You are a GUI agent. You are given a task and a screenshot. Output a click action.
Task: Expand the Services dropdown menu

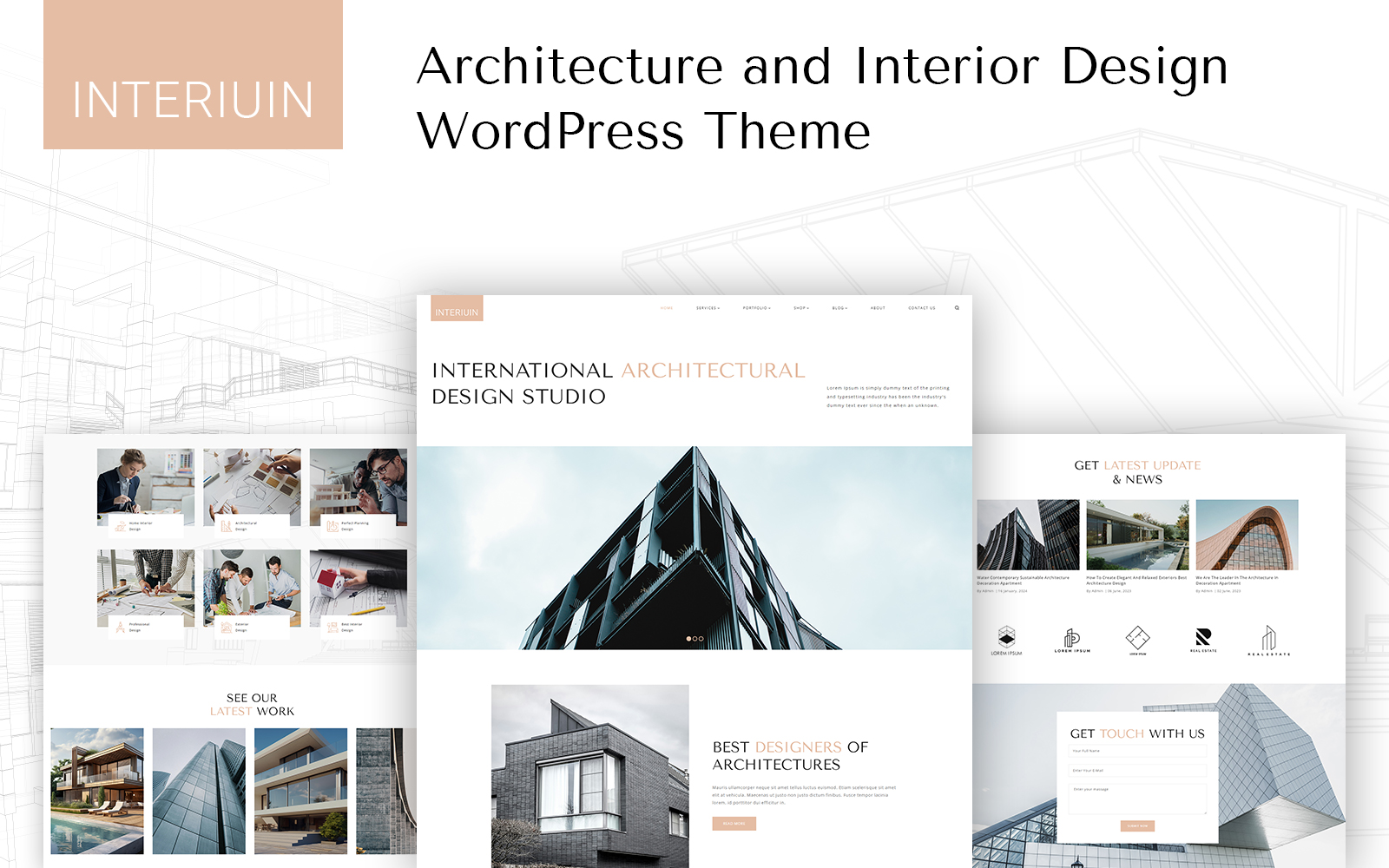click(x=708, y=308)
